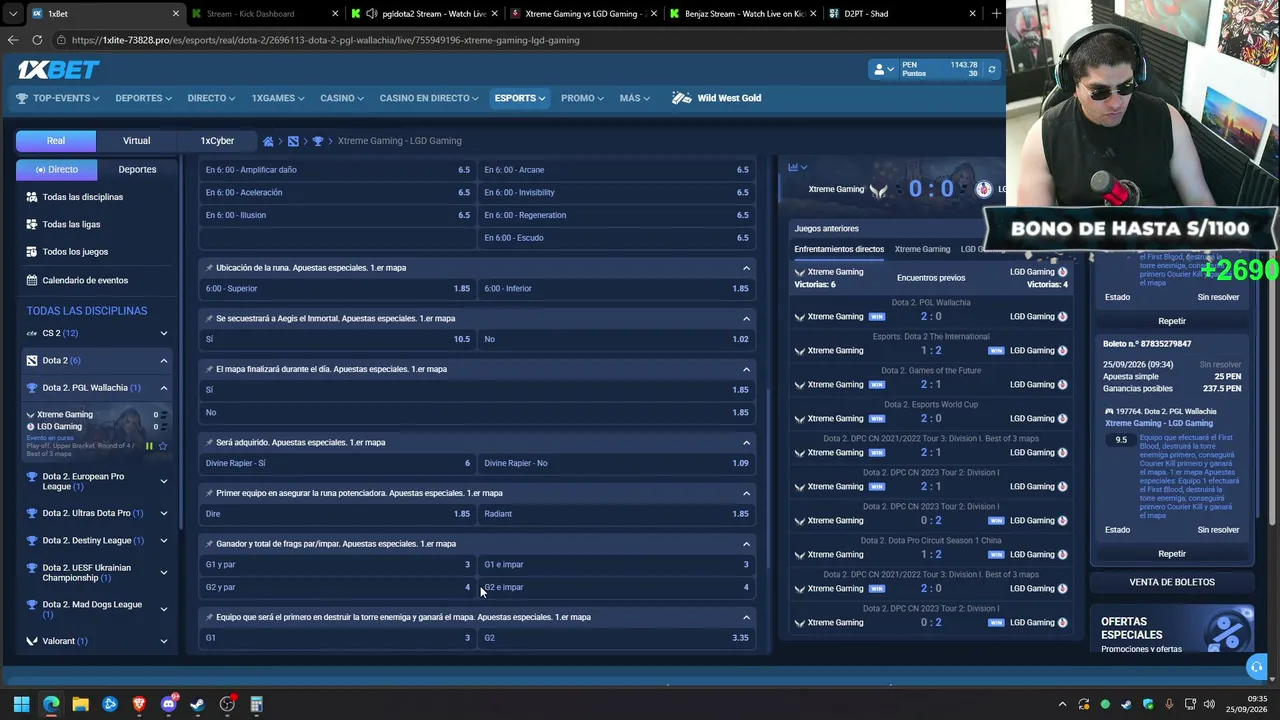The height and width of the screenshot is (720, 1280).
Task: Open Todas las ligas in the sidebar
Action: pyautogui.click(x=97, y=224)
